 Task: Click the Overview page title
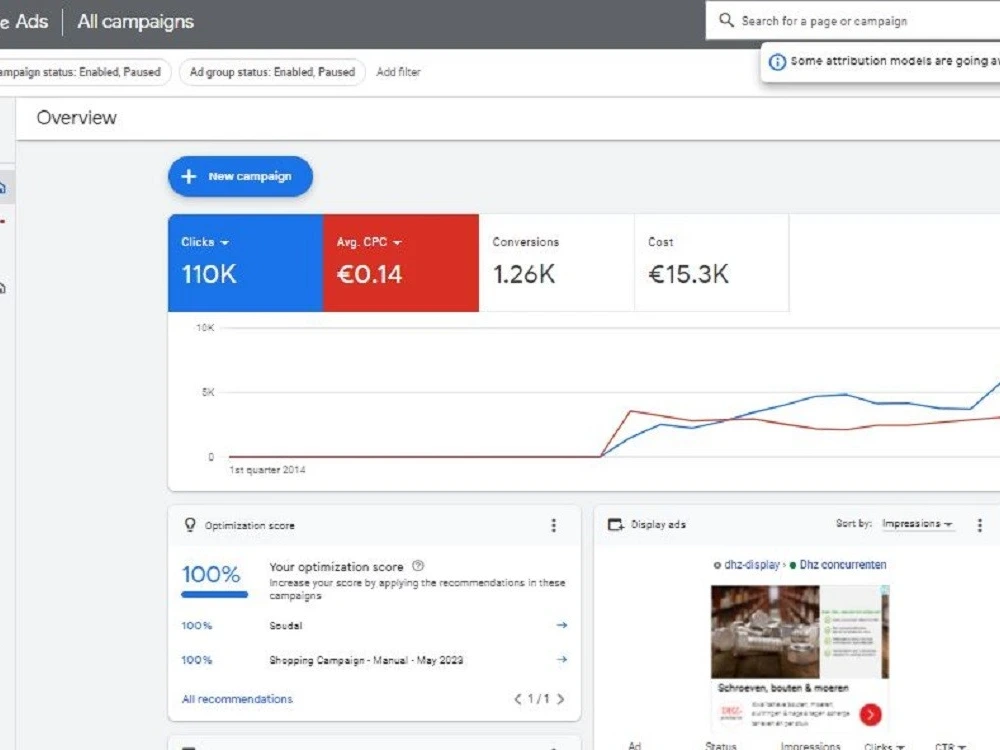tap(77, 118)
